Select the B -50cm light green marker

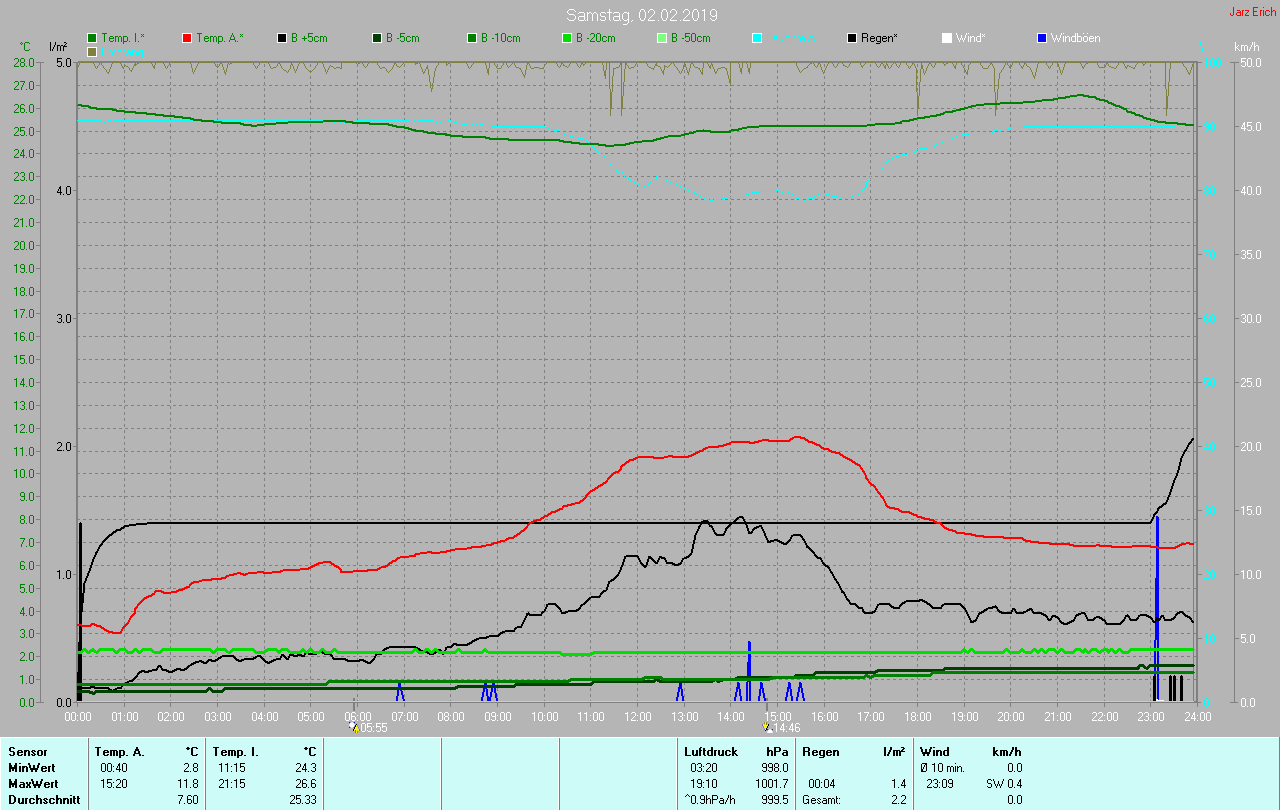[x=662, y=38]
